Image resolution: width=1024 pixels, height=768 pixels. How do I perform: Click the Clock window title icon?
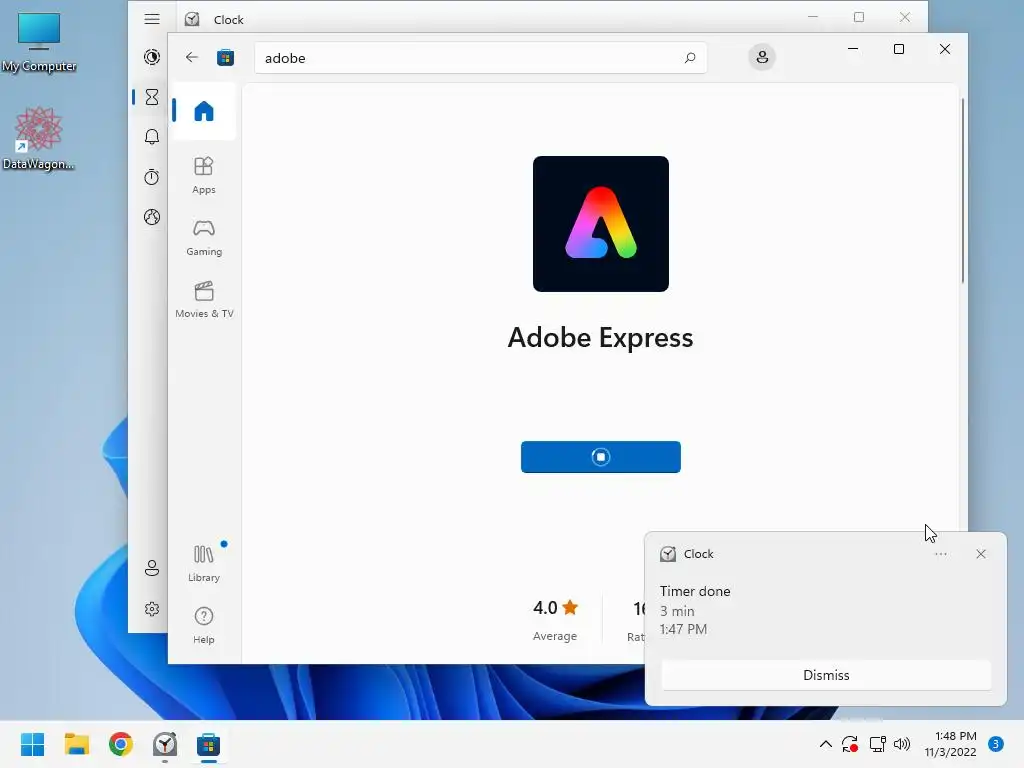tap(192, 19)
